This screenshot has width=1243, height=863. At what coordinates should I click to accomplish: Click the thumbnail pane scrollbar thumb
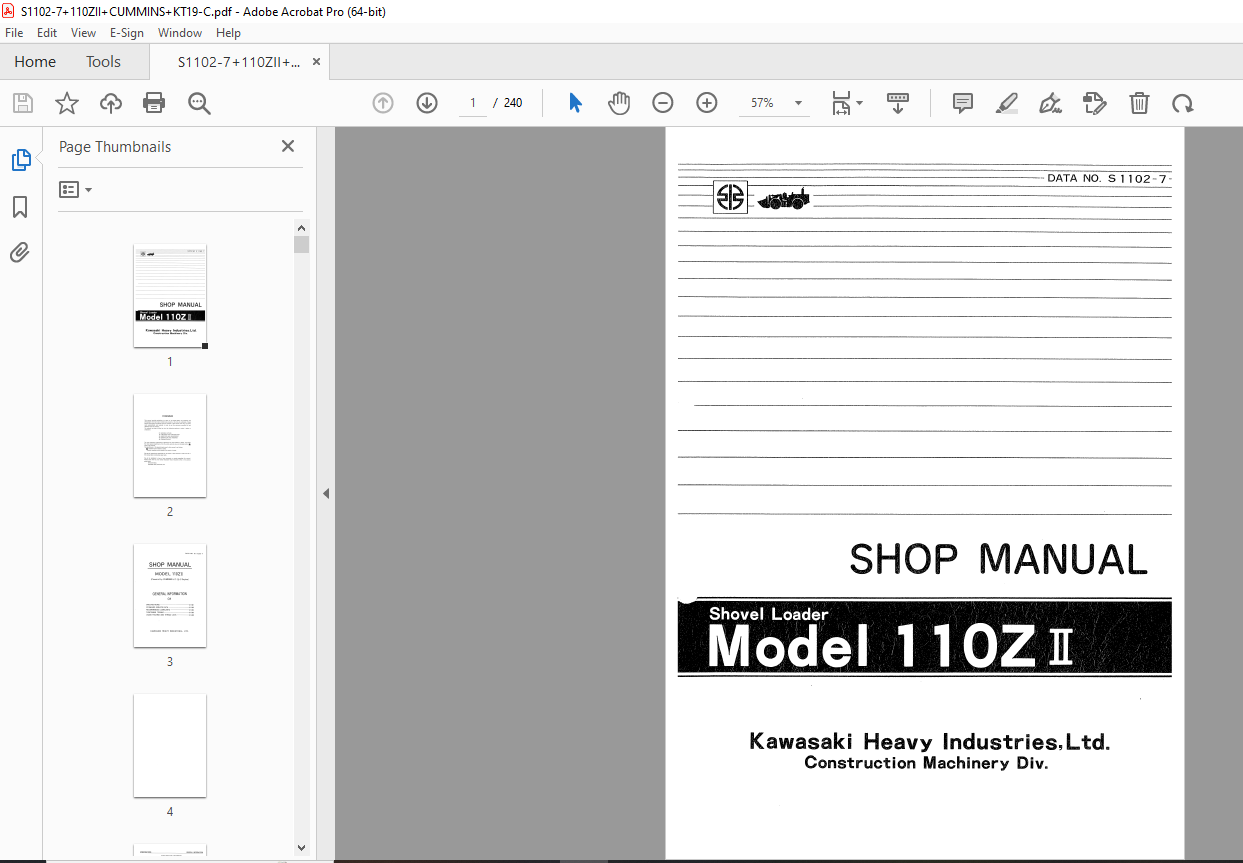point(302,245)
